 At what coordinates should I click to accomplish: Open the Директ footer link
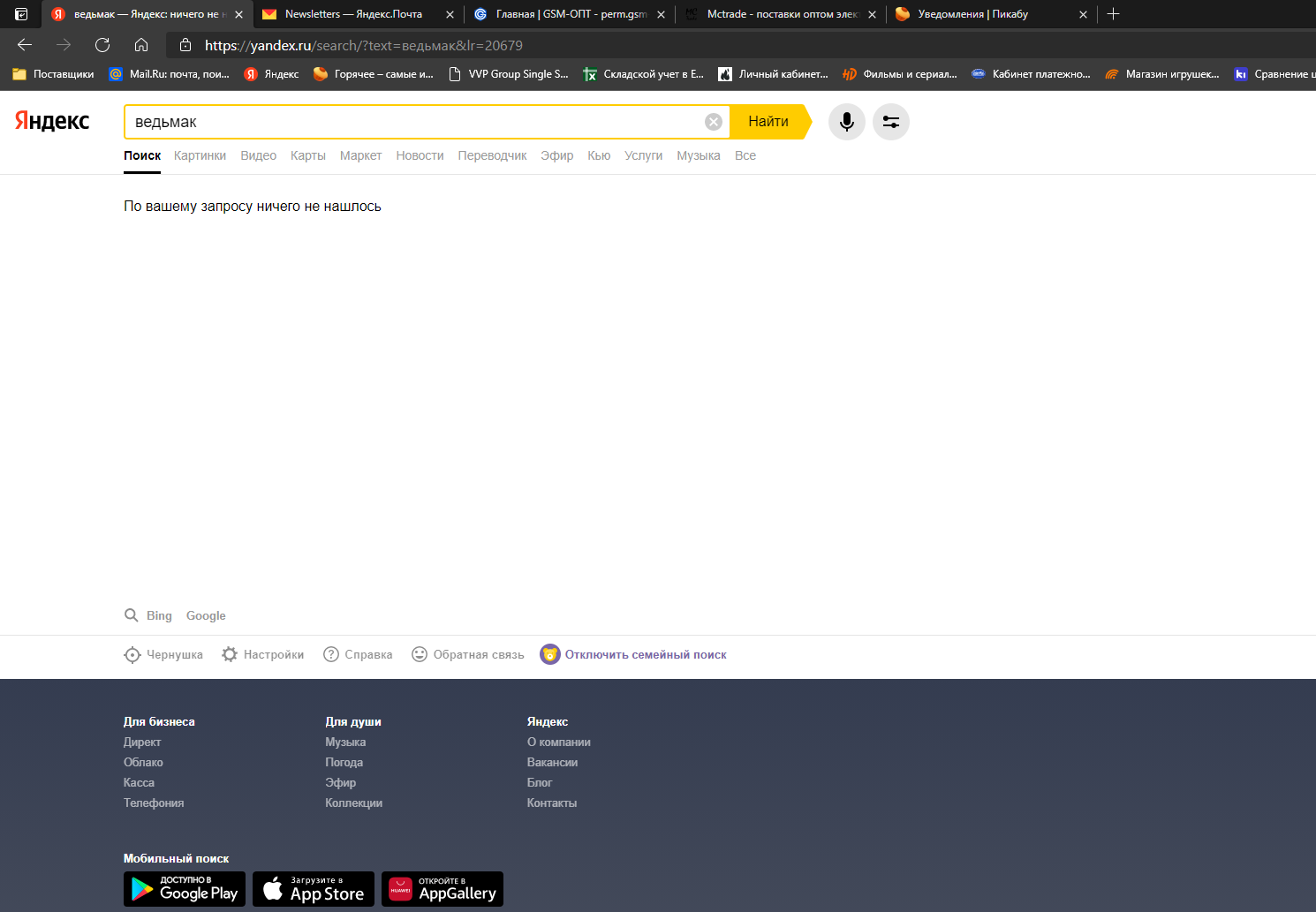coord(142,742)
